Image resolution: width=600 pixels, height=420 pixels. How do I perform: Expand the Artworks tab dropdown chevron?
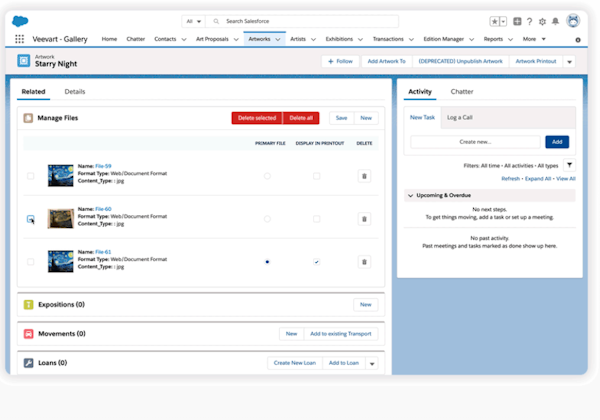pyautogui.click(x=278, y=39)
